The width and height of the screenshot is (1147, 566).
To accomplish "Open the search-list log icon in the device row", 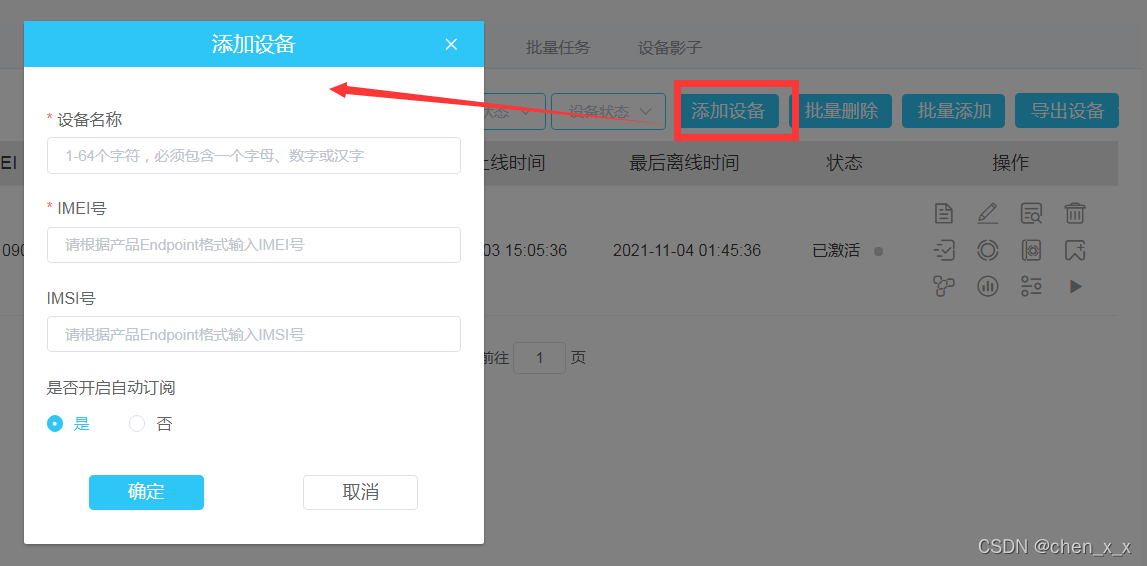I will pyautogui.click(x=1031, y=214).
